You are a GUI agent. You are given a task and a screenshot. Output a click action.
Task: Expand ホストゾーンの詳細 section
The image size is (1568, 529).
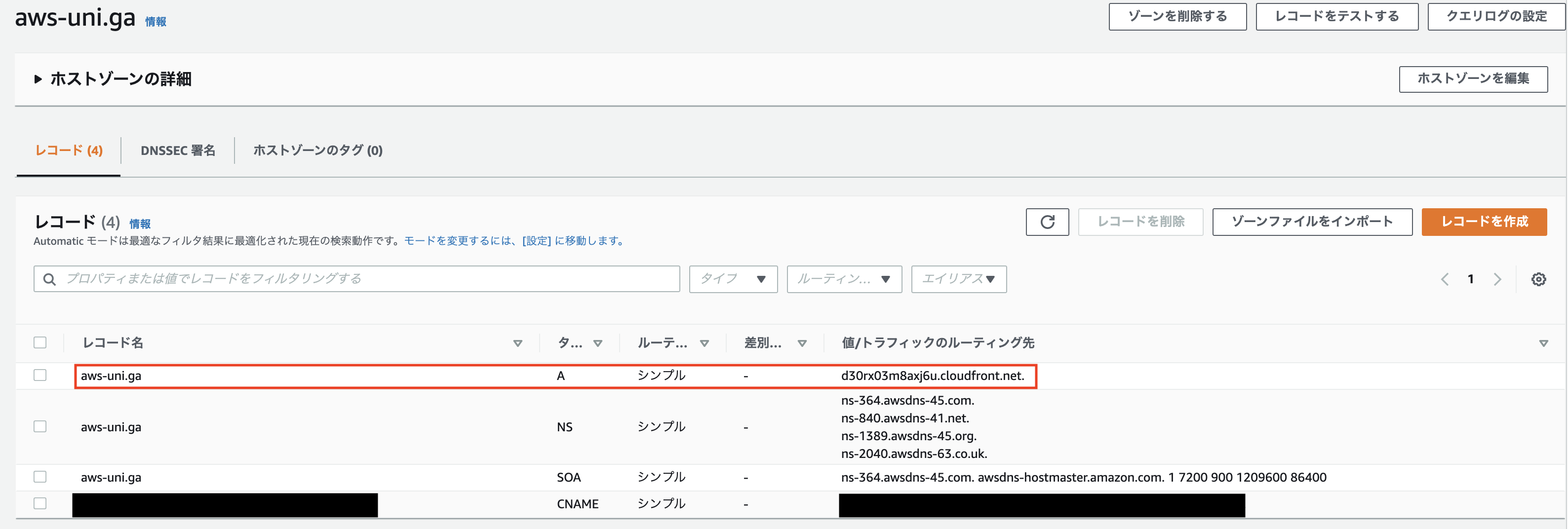[x=38, y=79]
